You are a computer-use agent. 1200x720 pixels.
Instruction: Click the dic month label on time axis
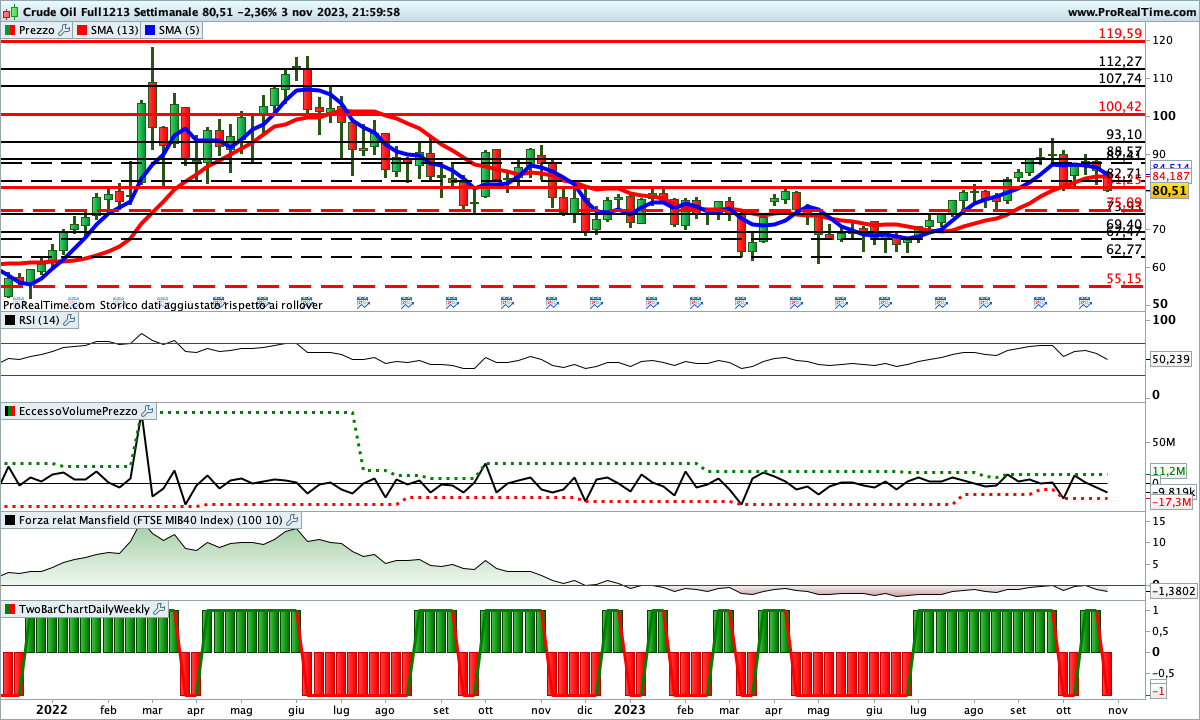pos(585,709)
